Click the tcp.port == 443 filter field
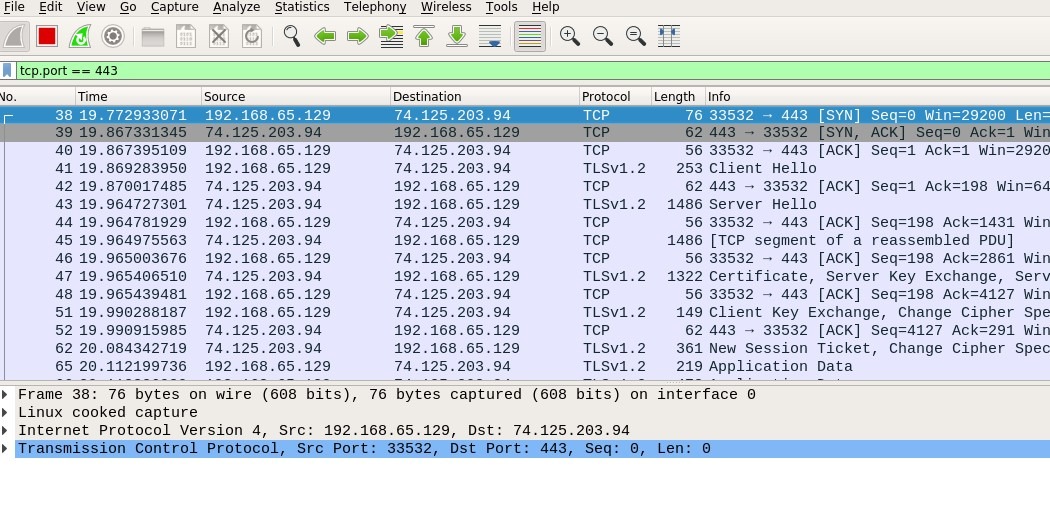This screenshot has height=516, width=1050. 532,70
